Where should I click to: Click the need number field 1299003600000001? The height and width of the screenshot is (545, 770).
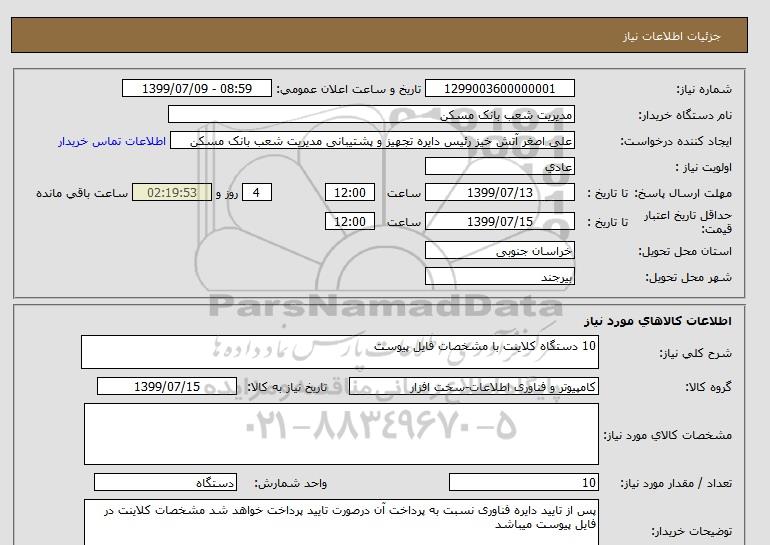click(499, 88)
